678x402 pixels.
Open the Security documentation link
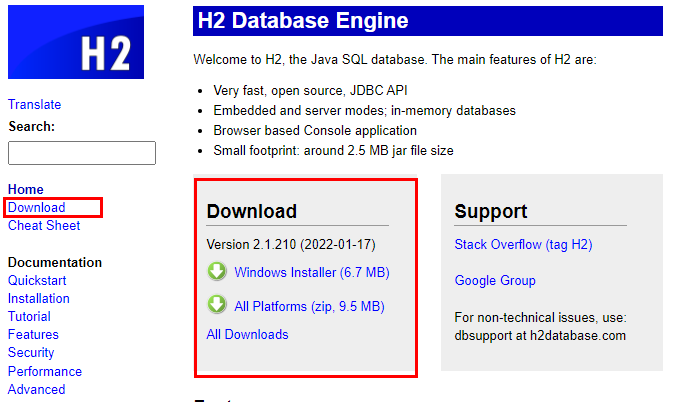coord(31,353)
